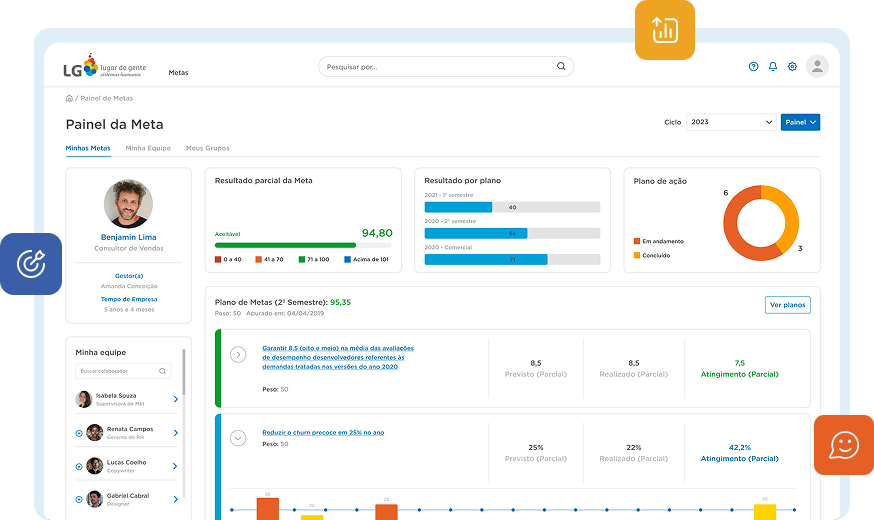Open the help question mark icon
Image resolution: width=874 pixels, height=520 pixels.
(x=753, y=67)
